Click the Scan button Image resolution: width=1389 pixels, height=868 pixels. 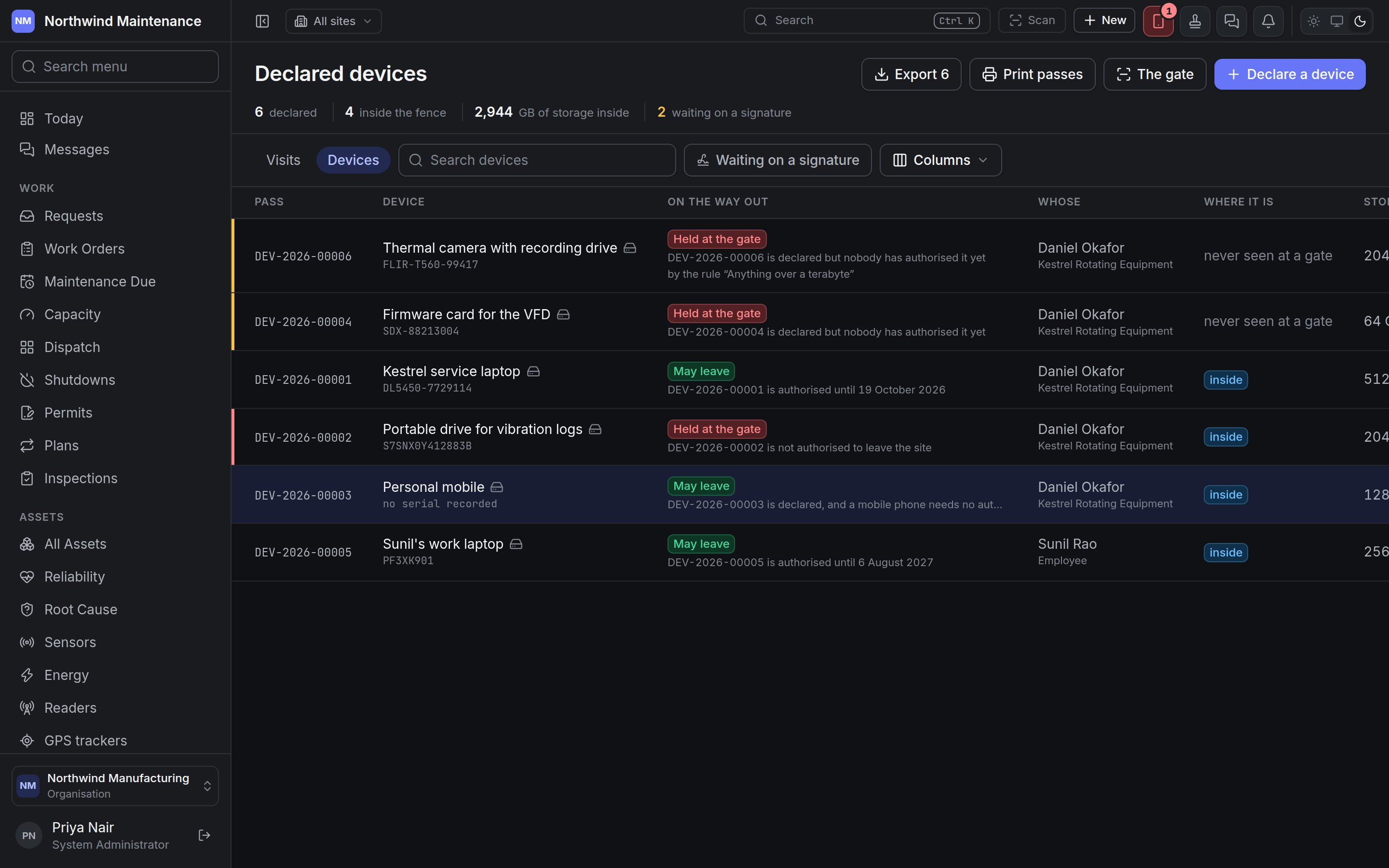click(x=1032, y=21)
